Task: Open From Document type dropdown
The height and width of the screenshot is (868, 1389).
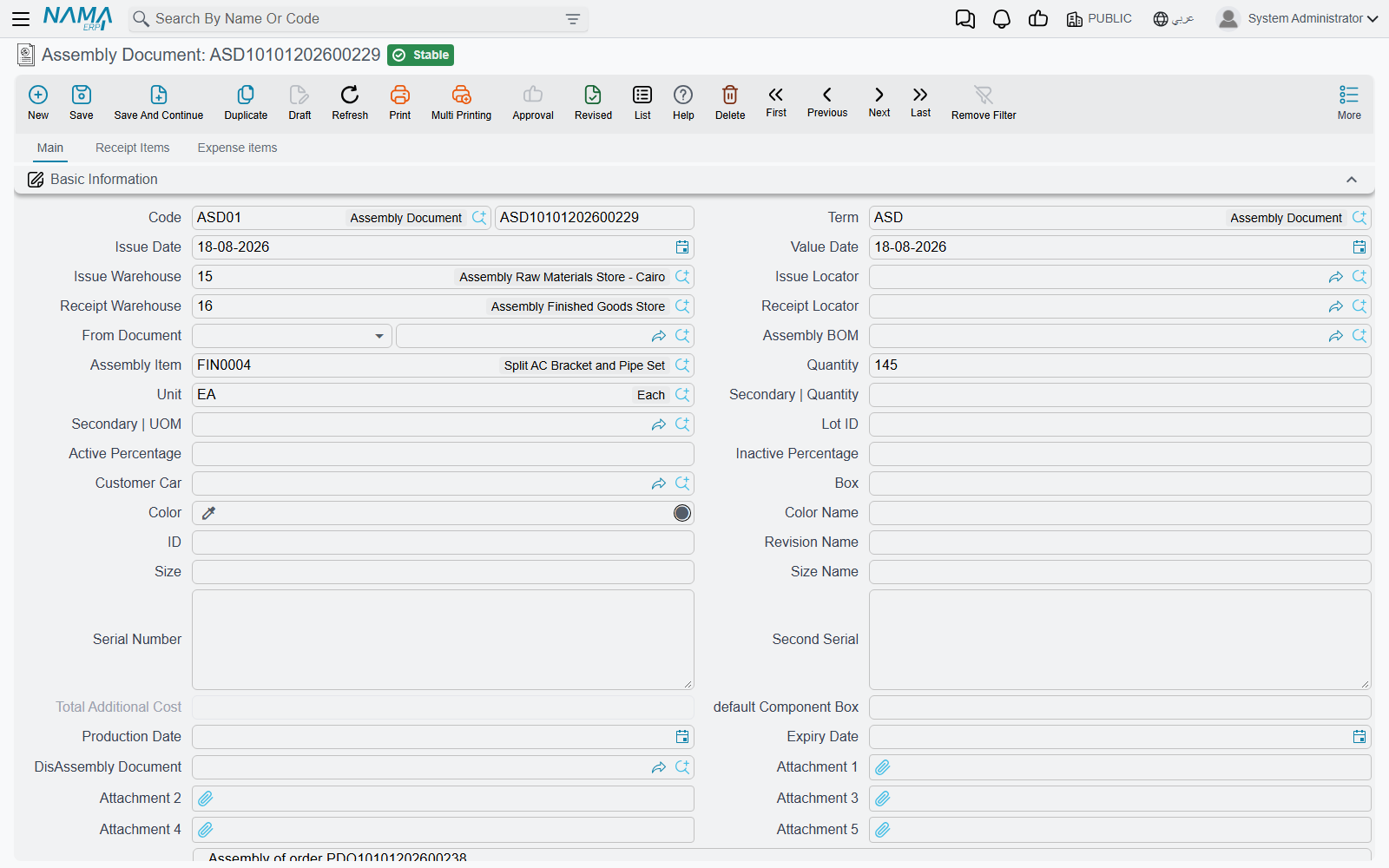Action: 292,336
